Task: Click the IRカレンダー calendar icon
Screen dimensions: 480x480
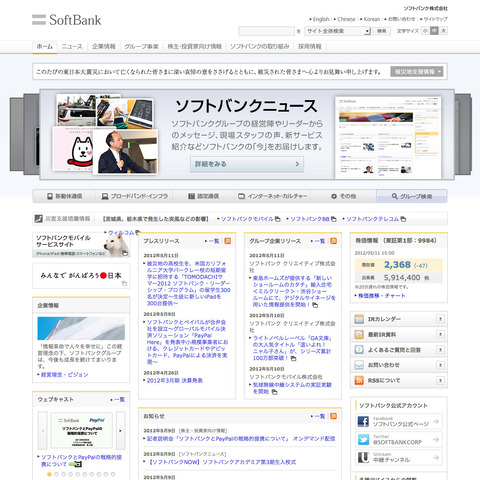Action: click(x=359, y=319)
